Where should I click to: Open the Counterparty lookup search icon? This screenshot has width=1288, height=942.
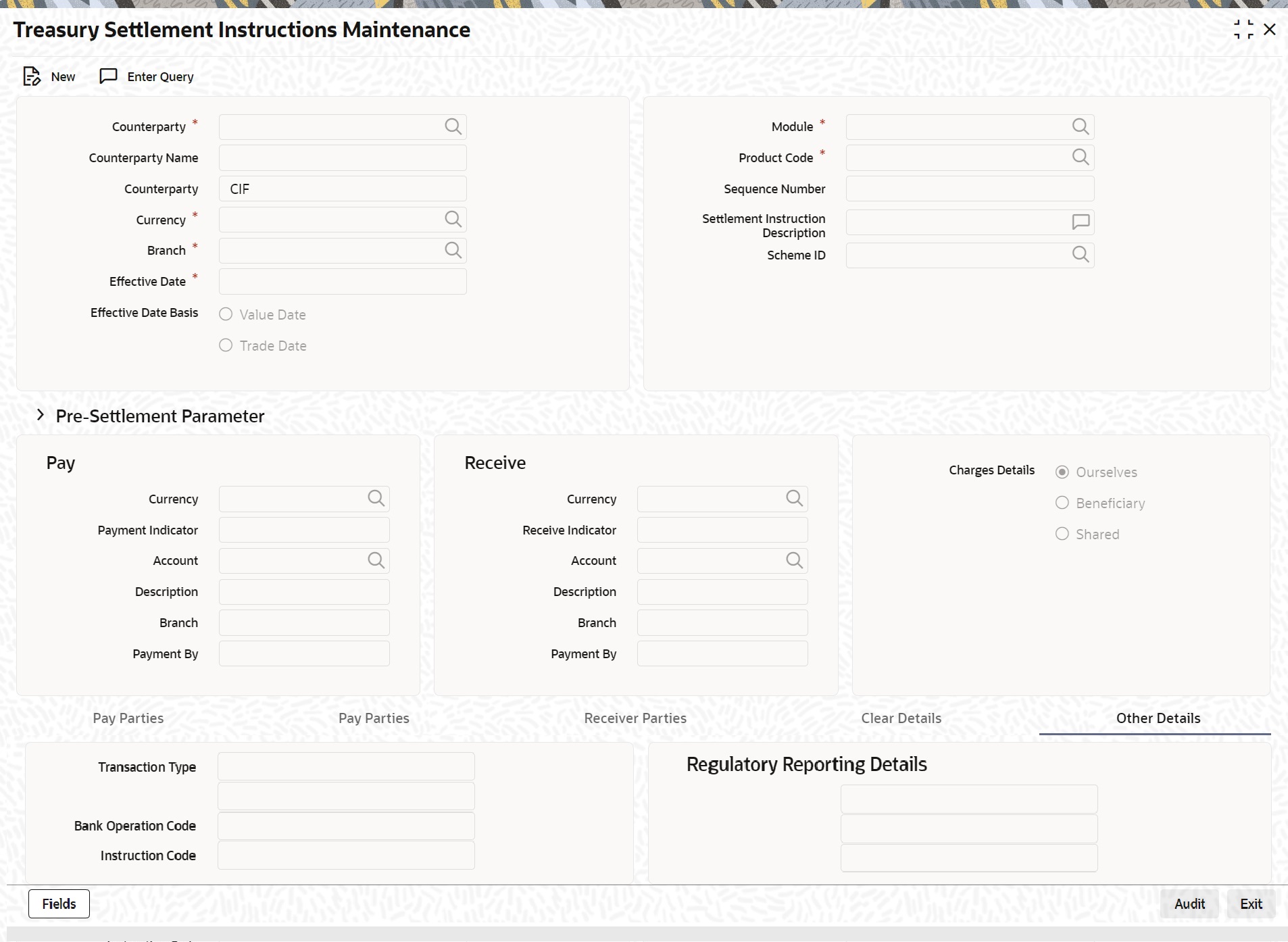pos(453,126)
